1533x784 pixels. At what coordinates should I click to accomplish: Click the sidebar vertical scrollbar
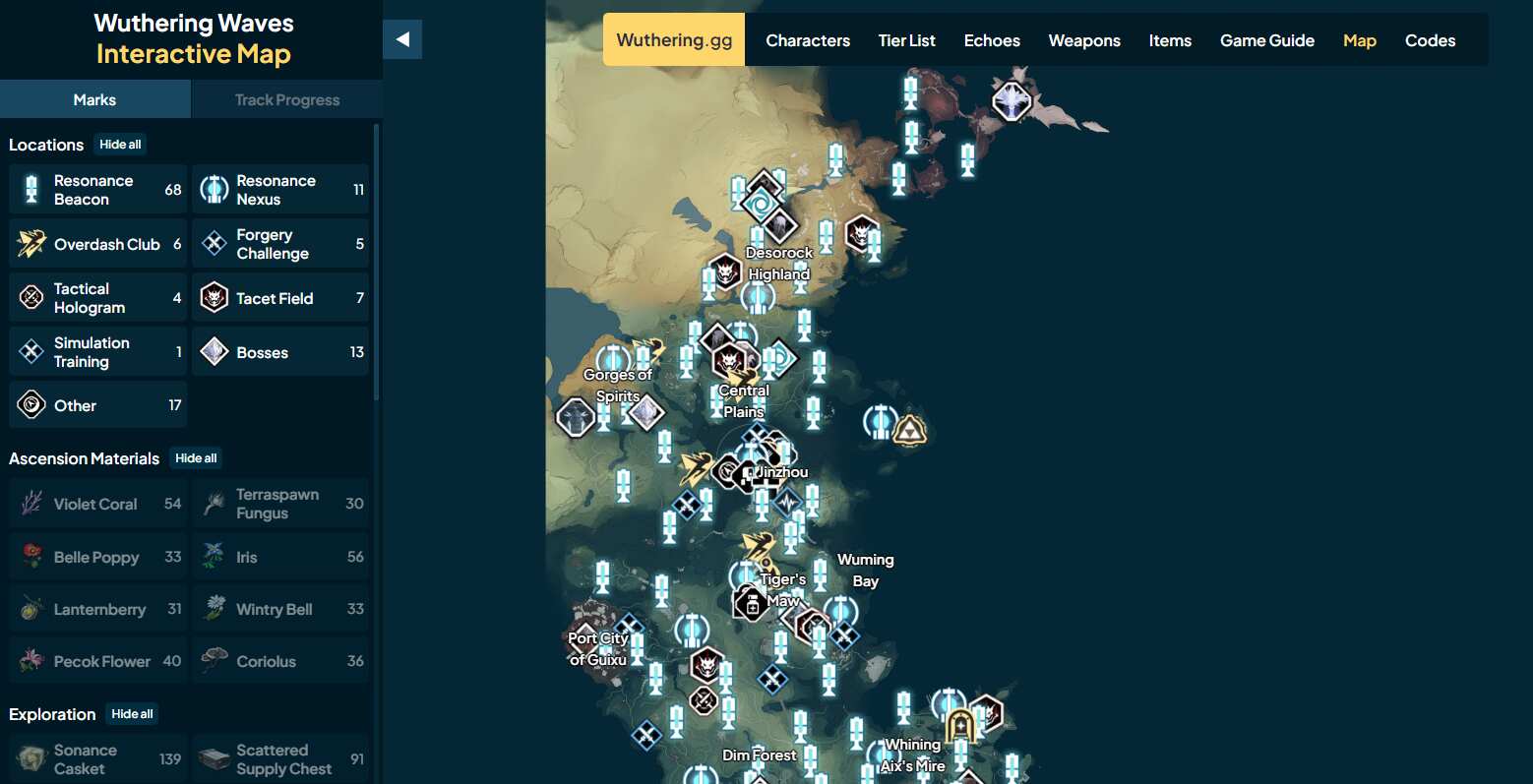pyautogui.click(x=377, y=261)
